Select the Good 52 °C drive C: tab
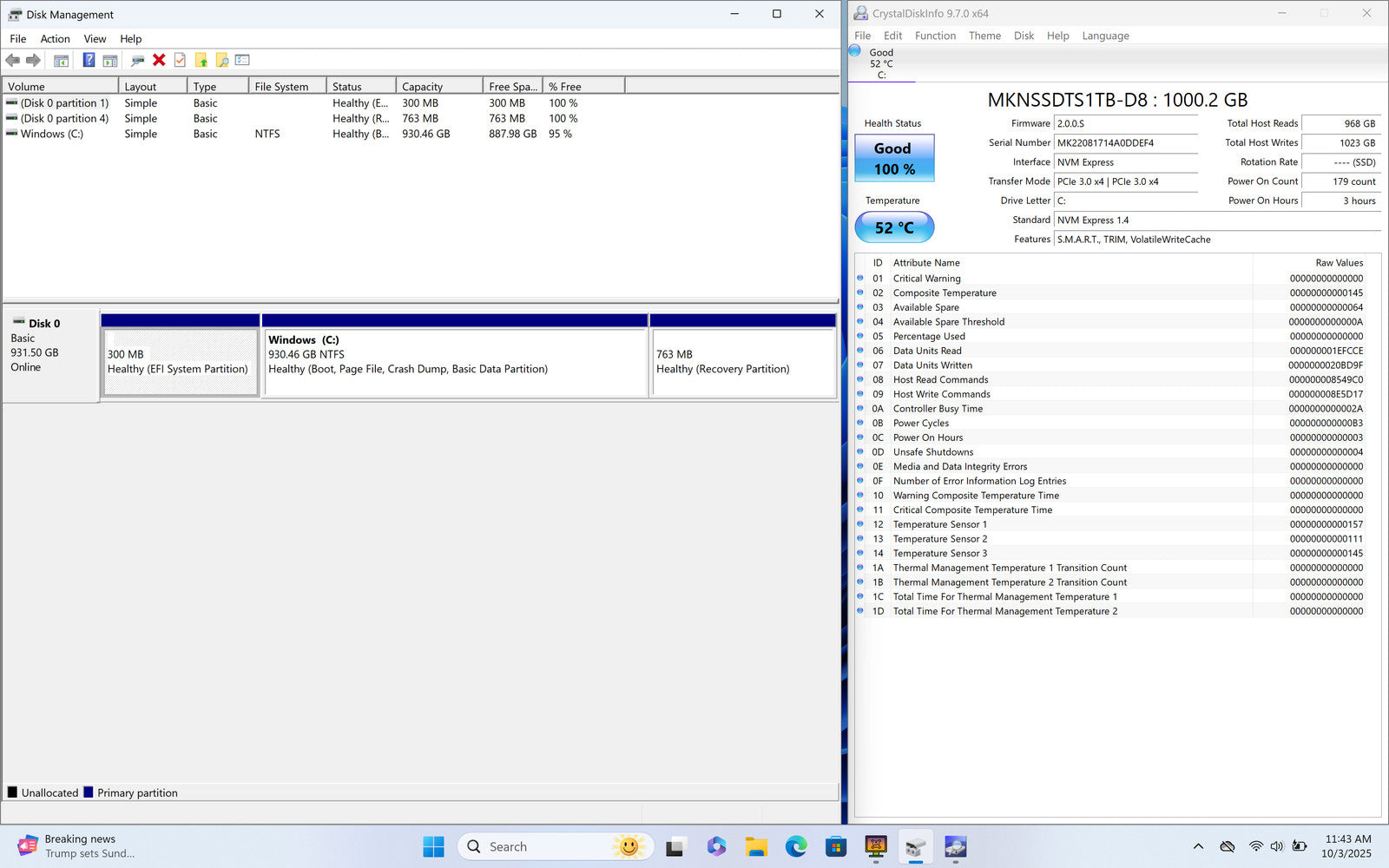 click(880, 63)
